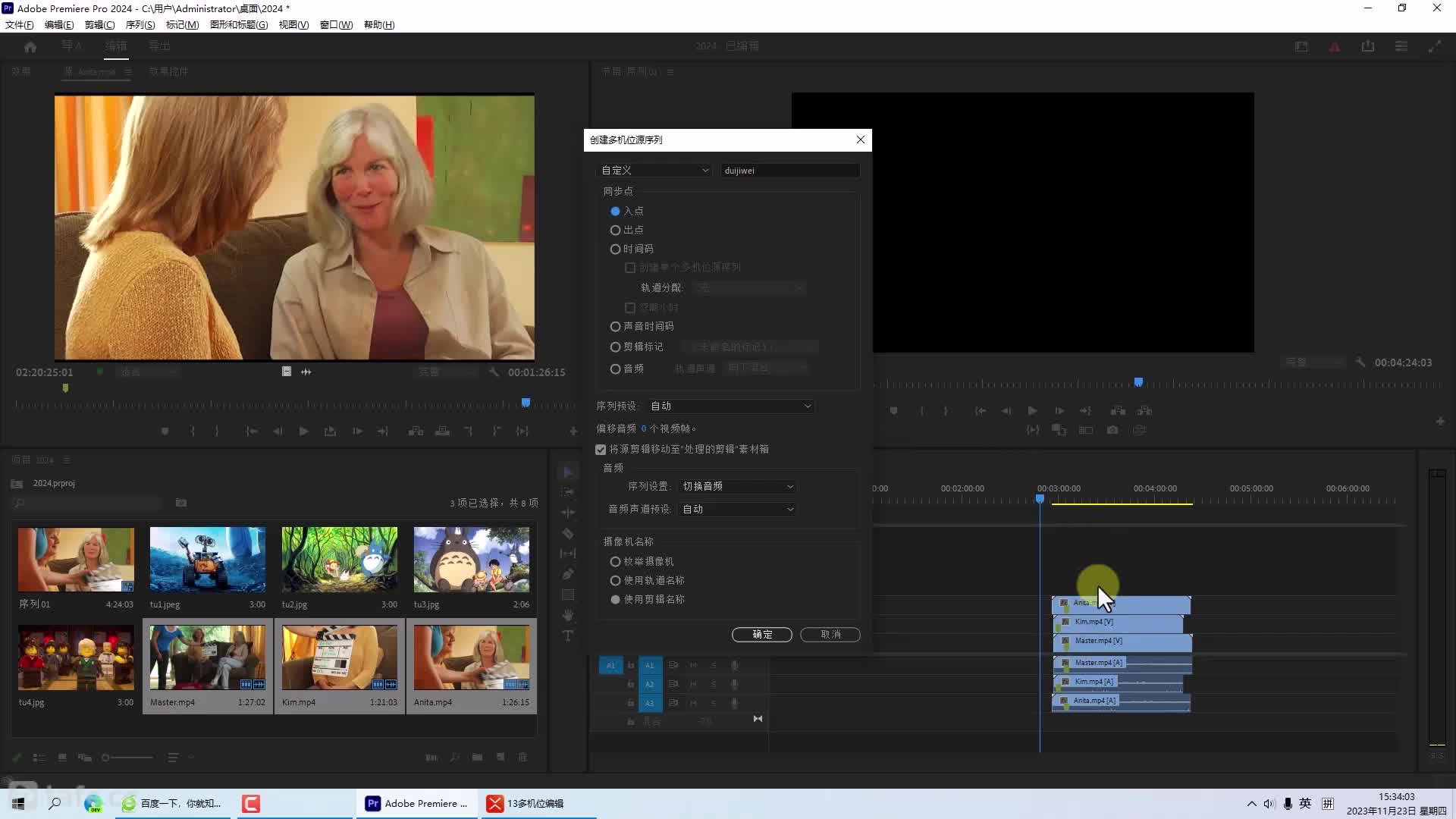
Task: Adjust project panel thumbnail zoom slider
Action: [x=127, y=758]
